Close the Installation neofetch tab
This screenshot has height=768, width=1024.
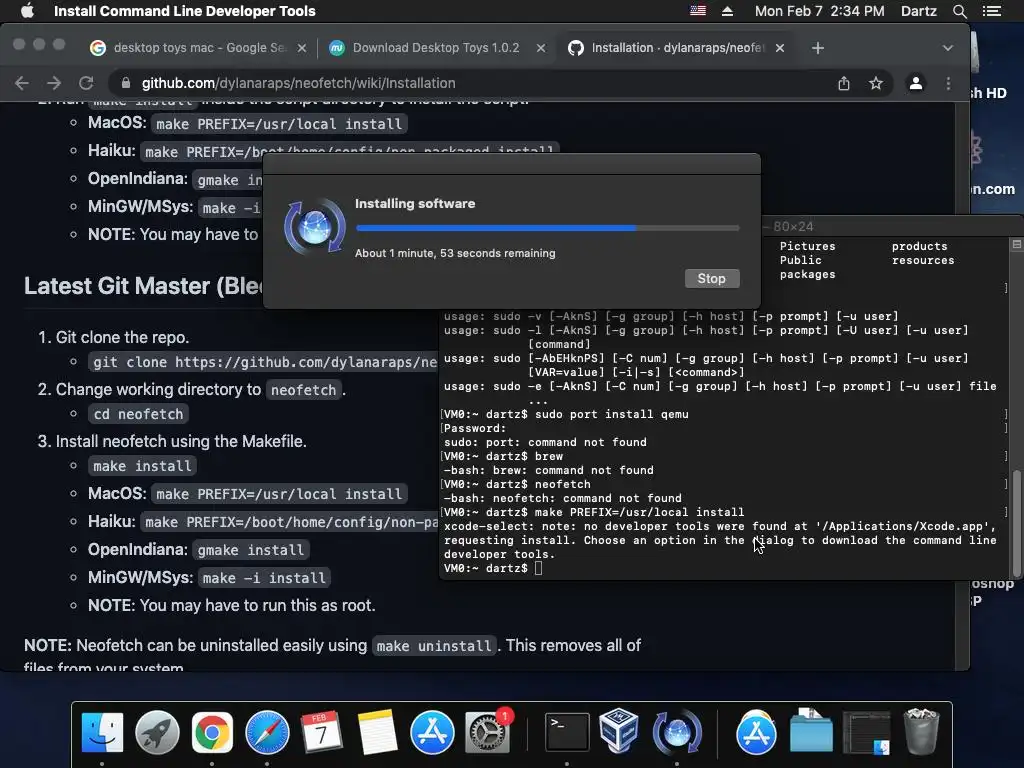pos(780,48)
